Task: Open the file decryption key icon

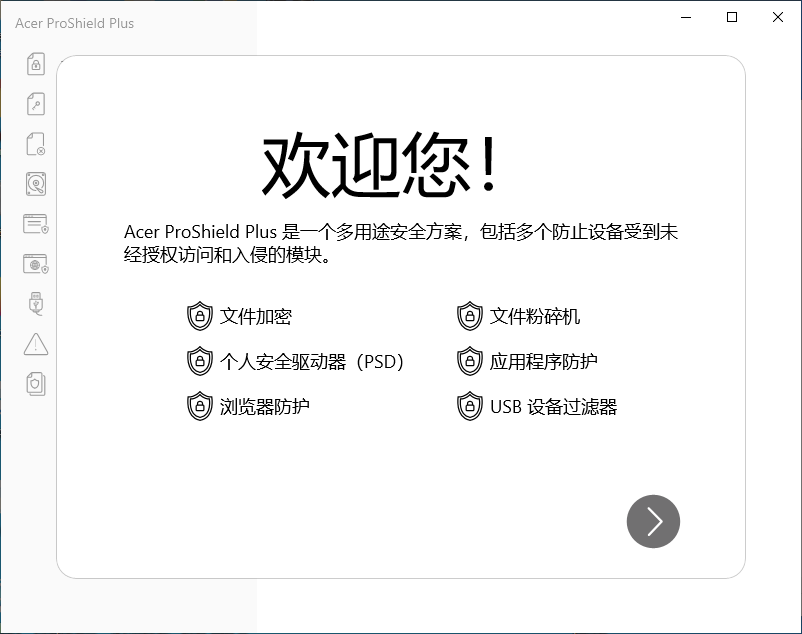Action: tap(35, 103)
